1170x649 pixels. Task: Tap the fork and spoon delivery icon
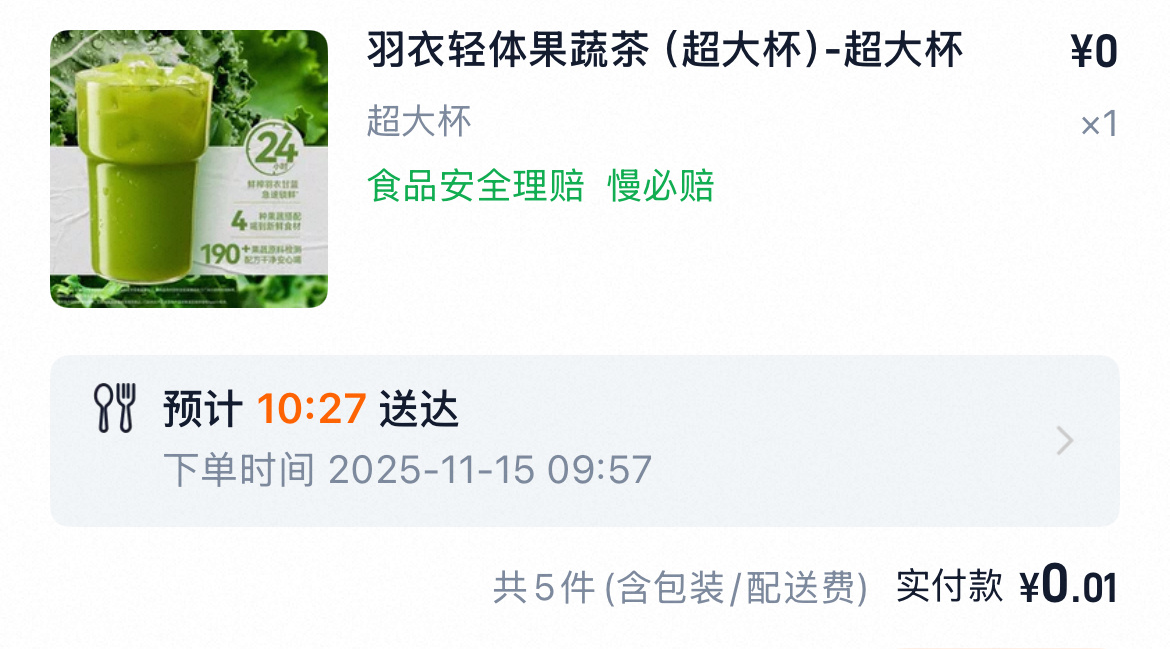pos(115,409)
